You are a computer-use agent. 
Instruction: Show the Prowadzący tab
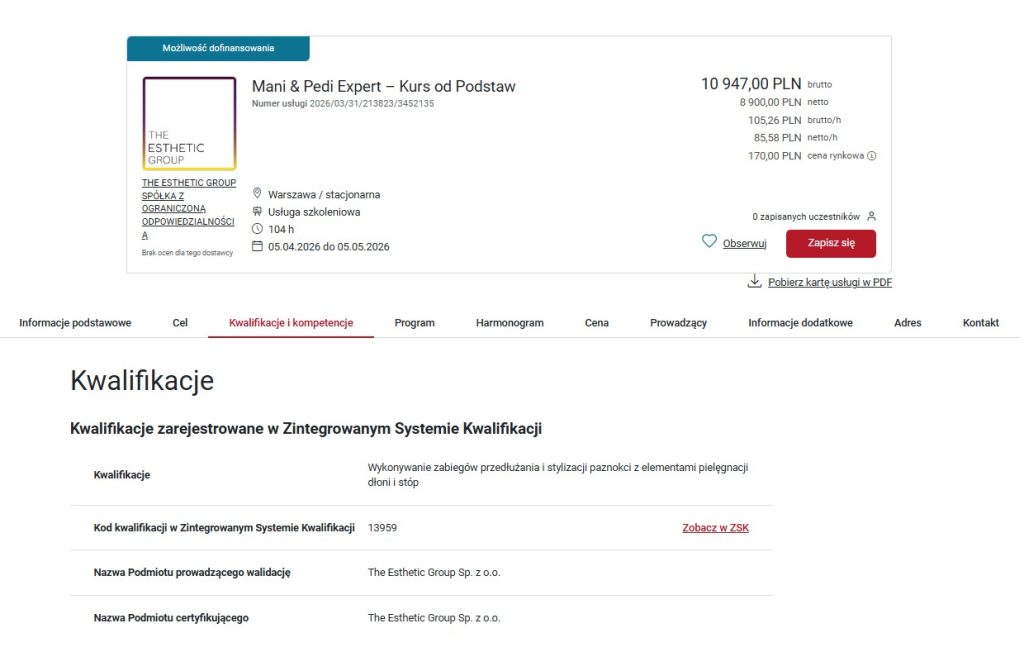(678, 323)
